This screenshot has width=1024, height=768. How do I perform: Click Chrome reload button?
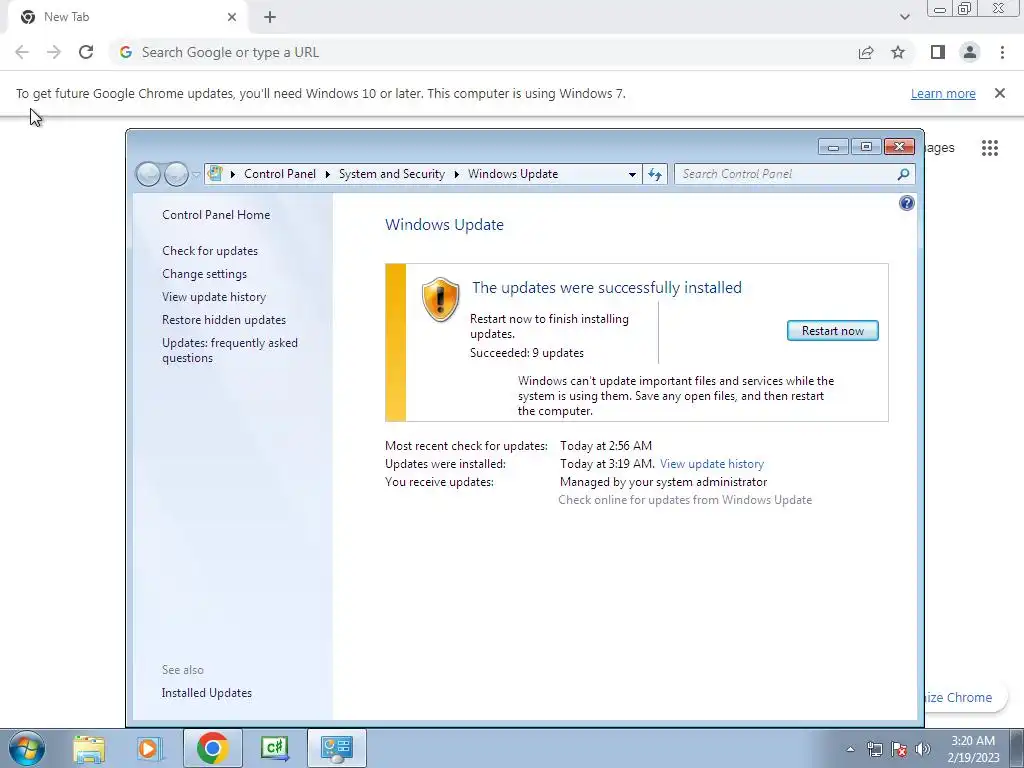(x=86, y=52)
